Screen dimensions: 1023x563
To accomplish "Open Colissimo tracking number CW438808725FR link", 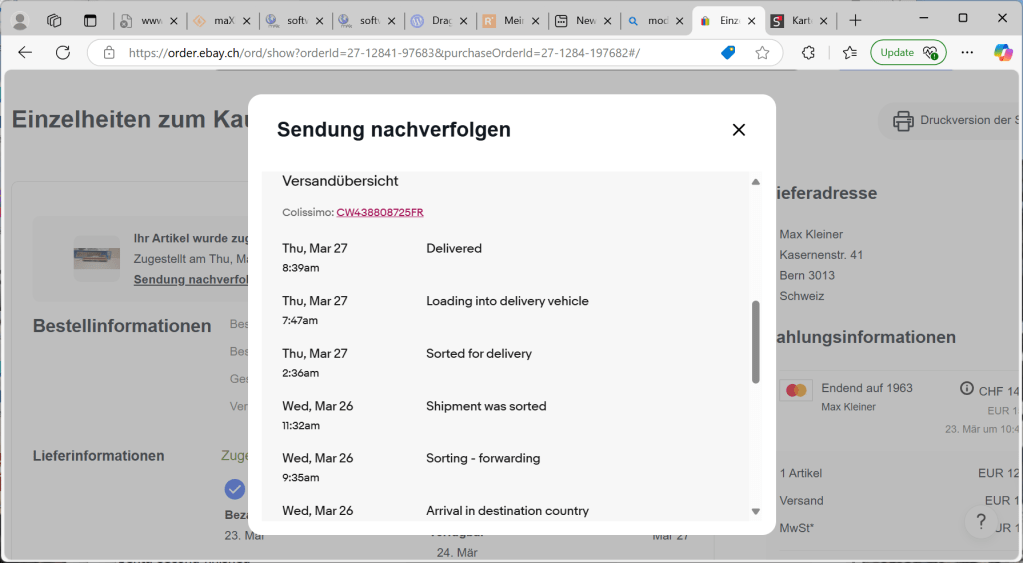I will [x=380, y=212].
